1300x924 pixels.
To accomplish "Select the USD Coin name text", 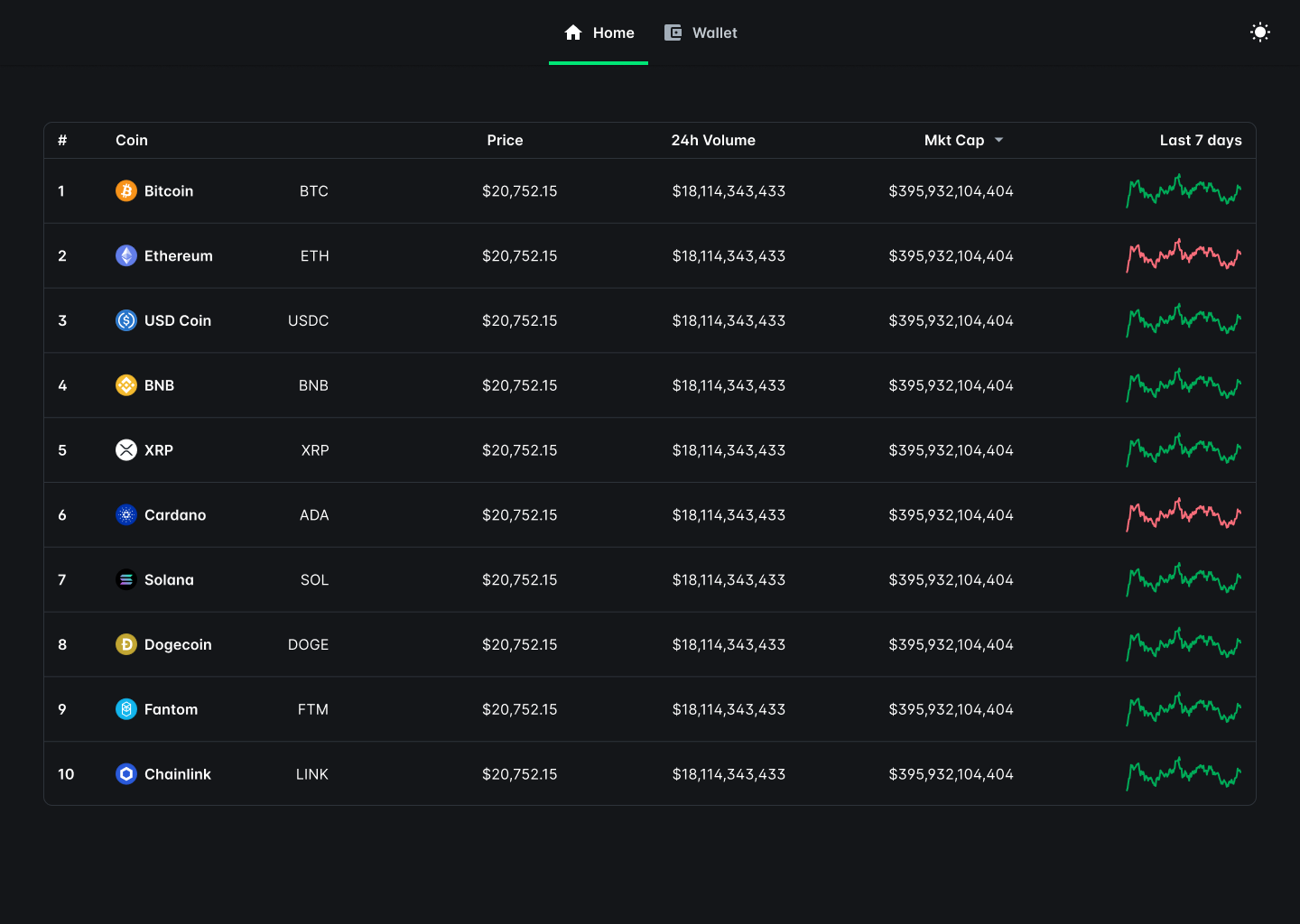I will (x=178, y=320).
